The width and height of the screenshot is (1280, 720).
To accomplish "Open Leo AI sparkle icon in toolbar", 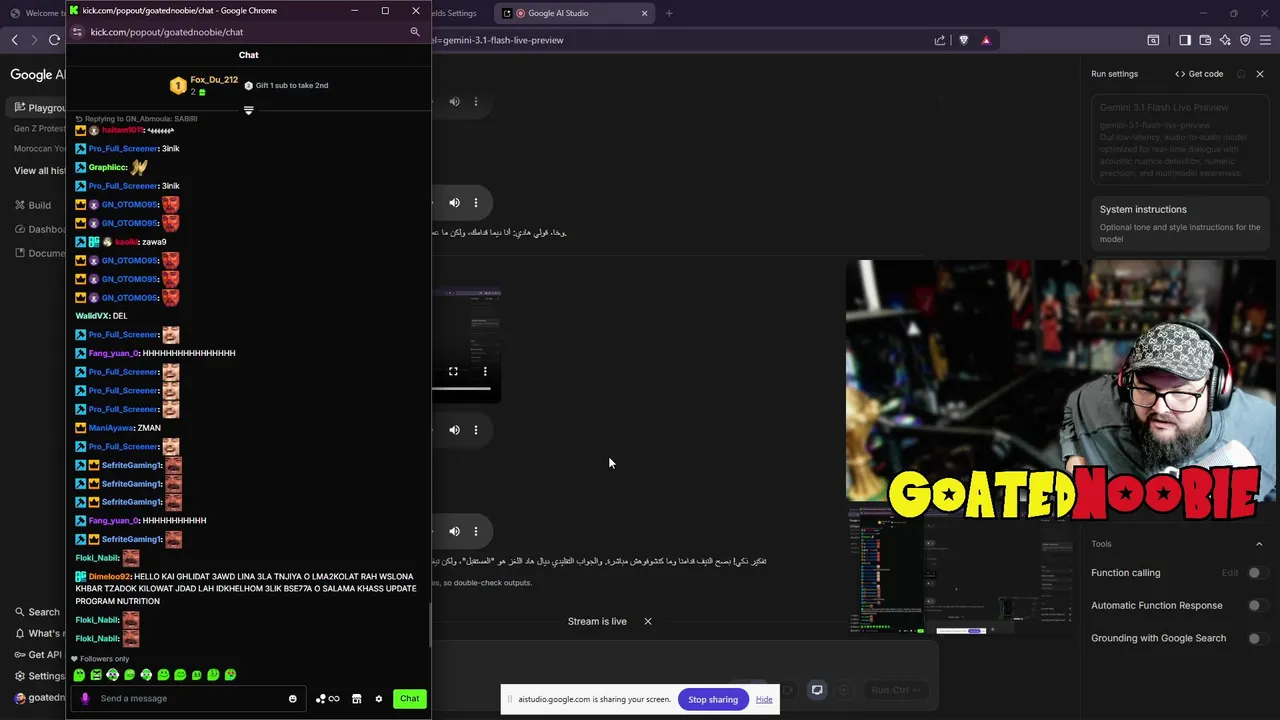I will 1225,40.
